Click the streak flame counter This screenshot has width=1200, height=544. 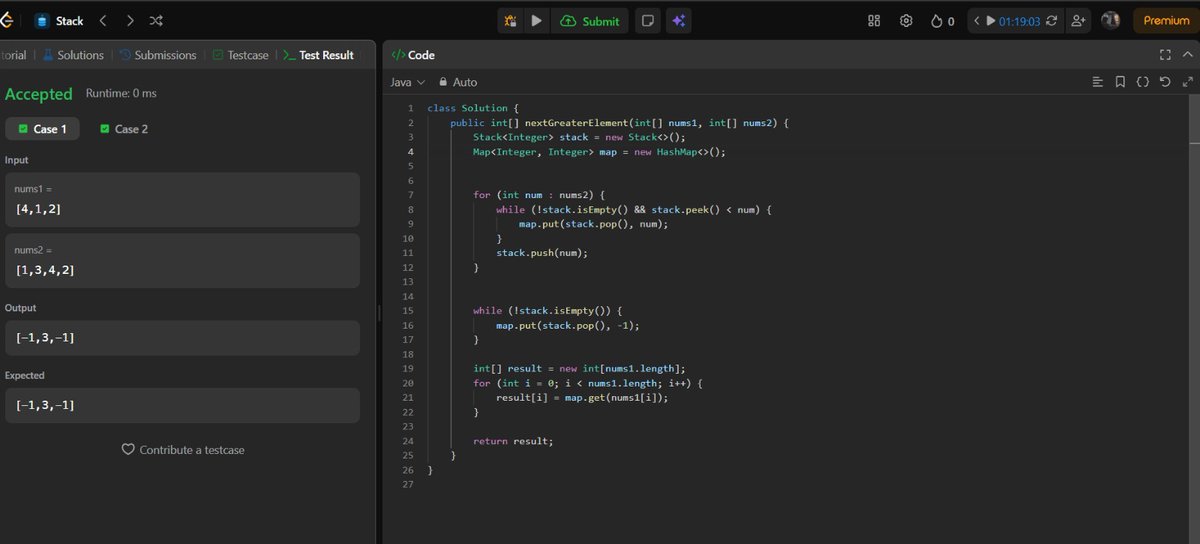(942, 21)
